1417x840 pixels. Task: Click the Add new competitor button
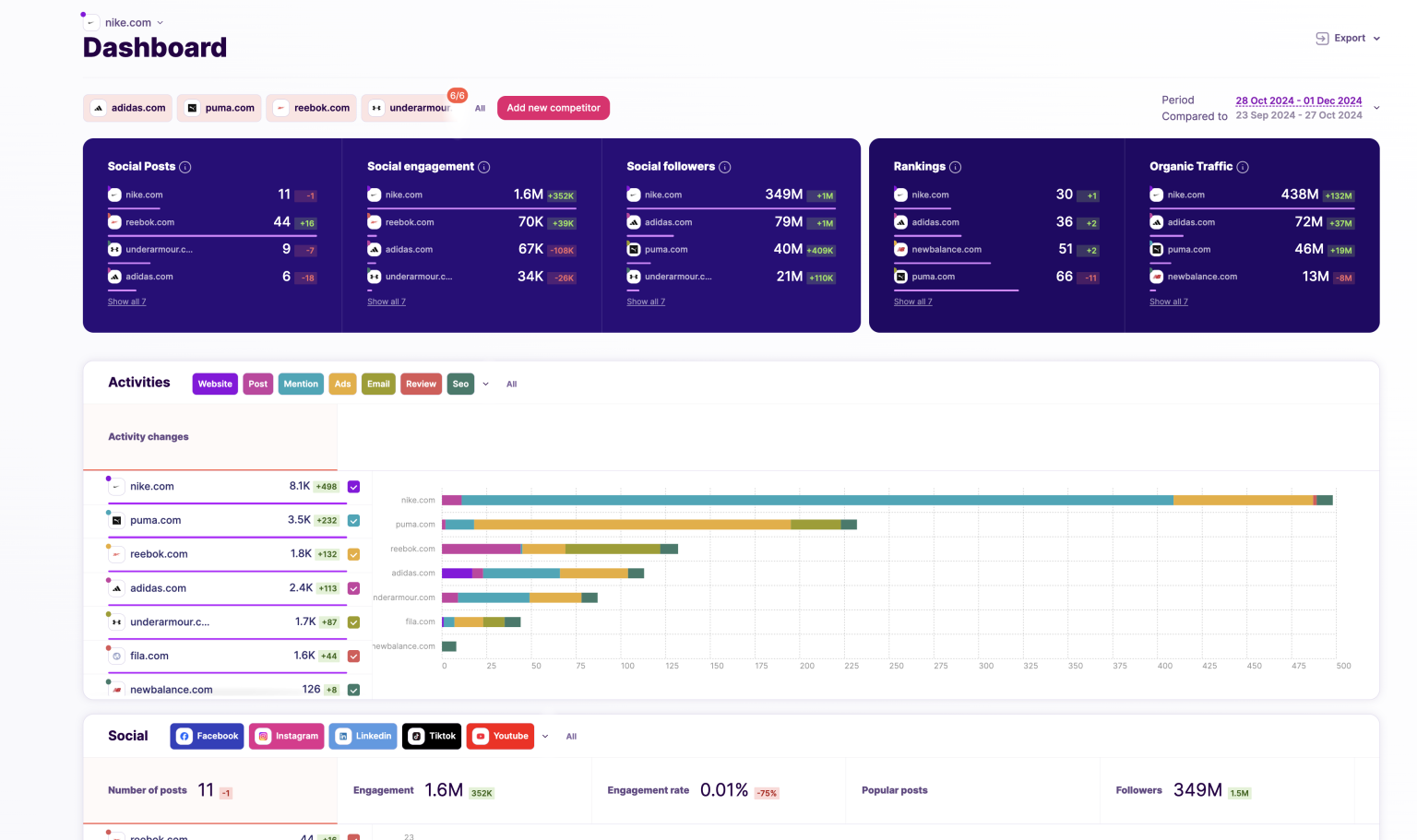pyautogui.click(x=554, y=108)
